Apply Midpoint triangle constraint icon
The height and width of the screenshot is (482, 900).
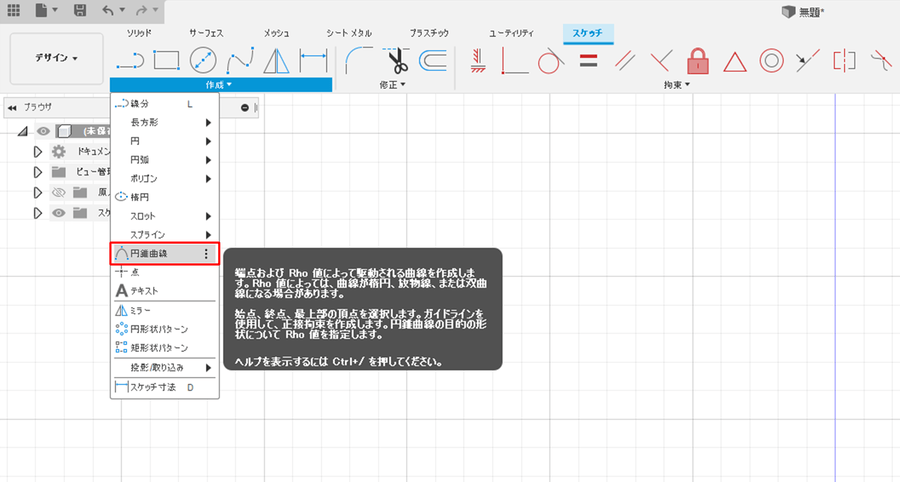pyautogui.click(x=735, y=61)
